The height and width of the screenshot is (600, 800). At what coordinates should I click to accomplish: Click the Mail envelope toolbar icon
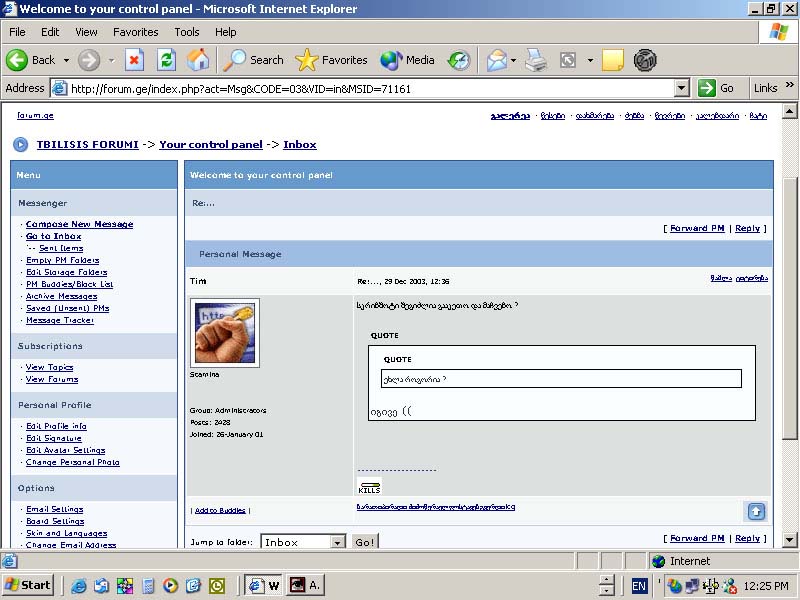[497, 60]
